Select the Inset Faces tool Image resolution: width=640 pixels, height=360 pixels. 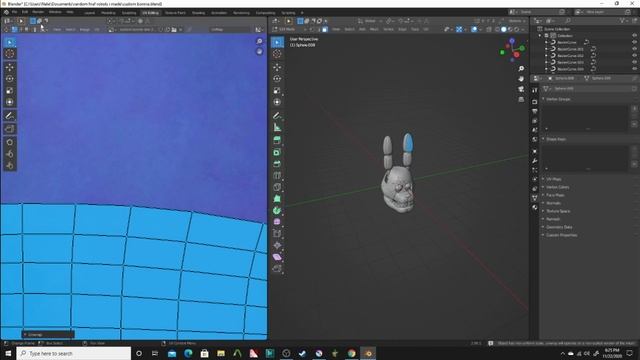(277, 152)
